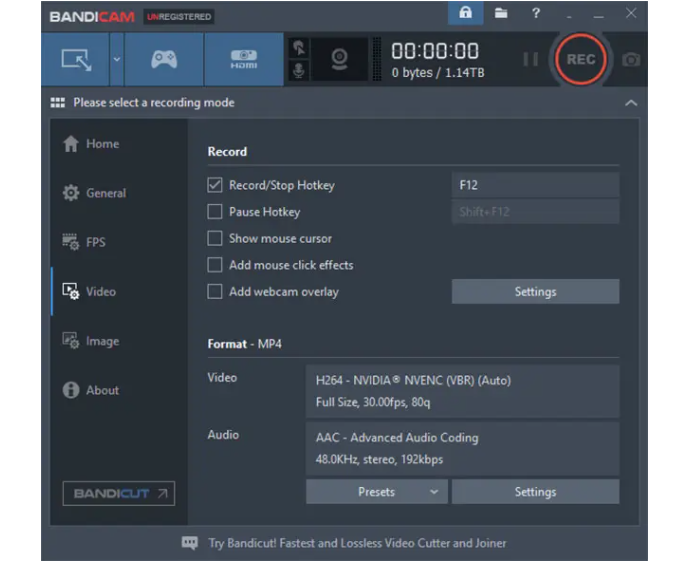Open screen recording mode dropdown arrow
This screenshot has height=562, width=700.
point(117,59)
